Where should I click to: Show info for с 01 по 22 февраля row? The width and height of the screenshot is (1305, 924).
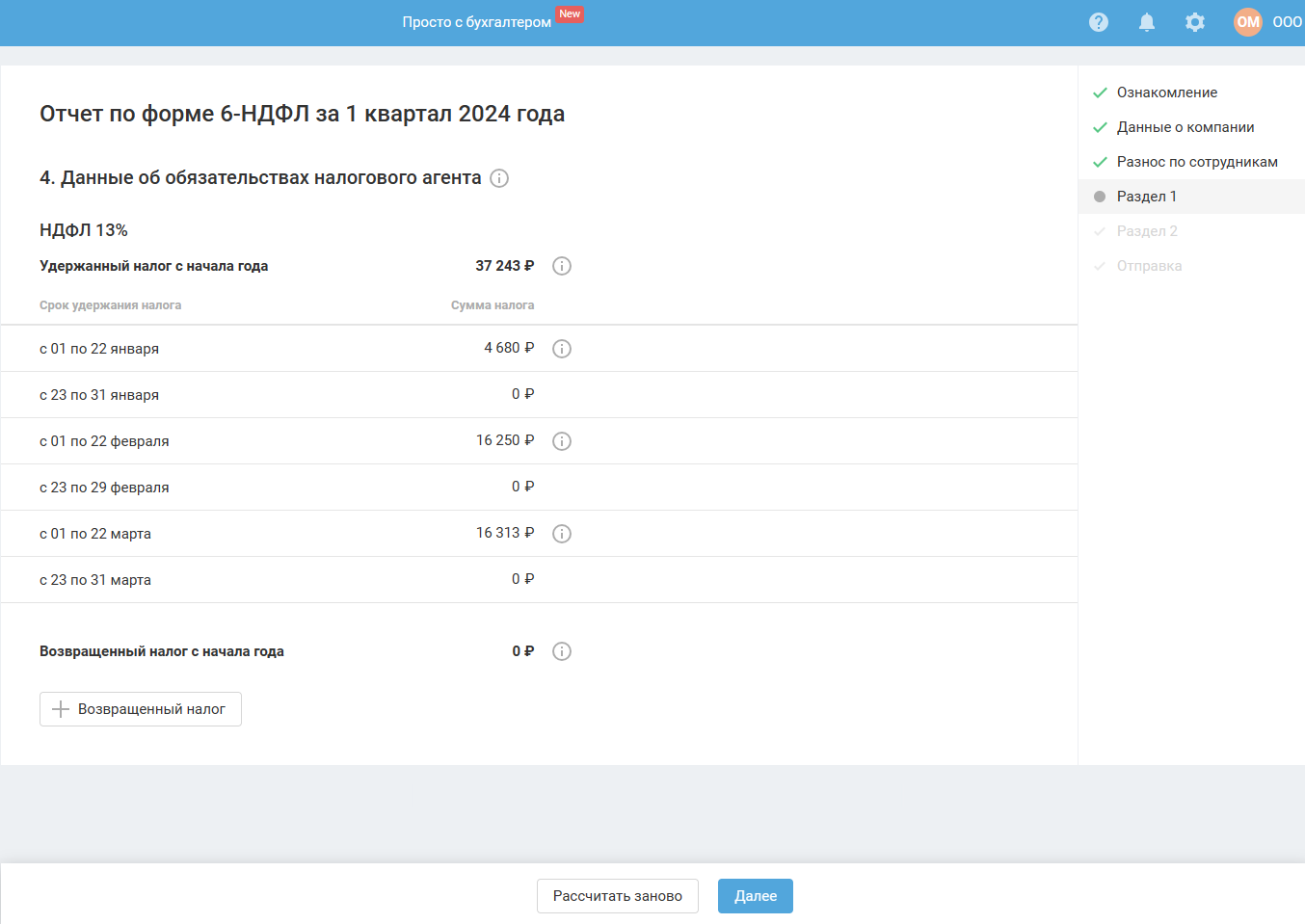coord(562,441)
